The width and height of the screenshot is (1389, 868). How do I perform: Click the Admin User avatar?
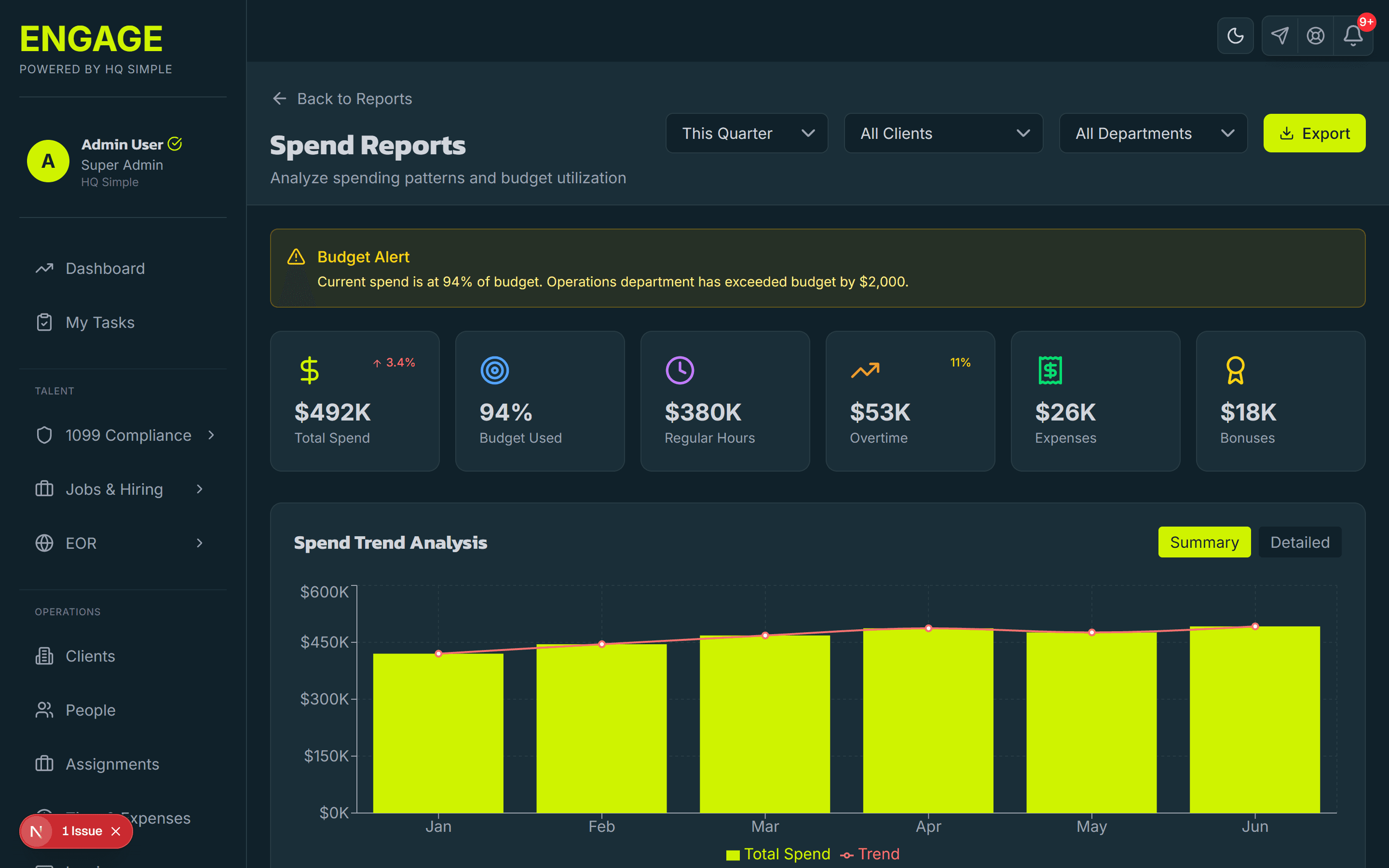[48, 162]
